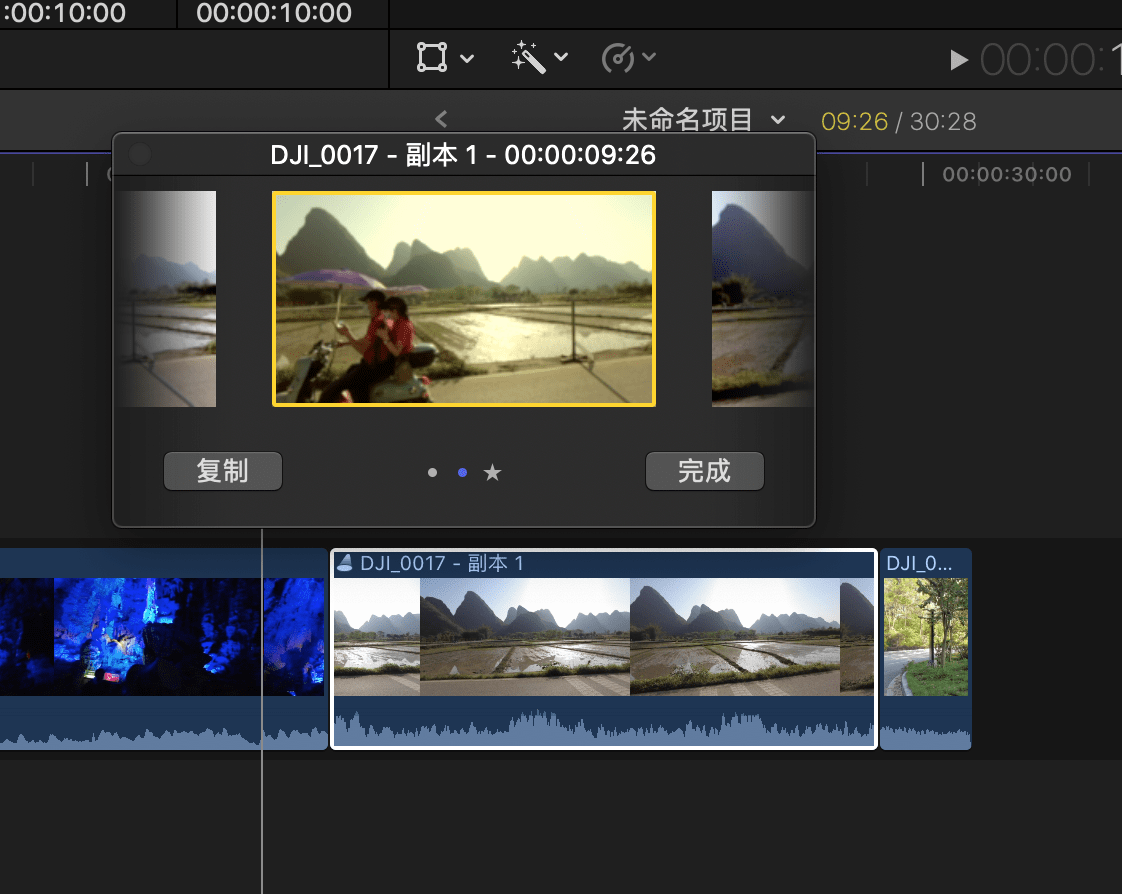Open the Transform tool dropdown chevron
Viewport: 1122px width, 894px height.
tap(467, 58)
